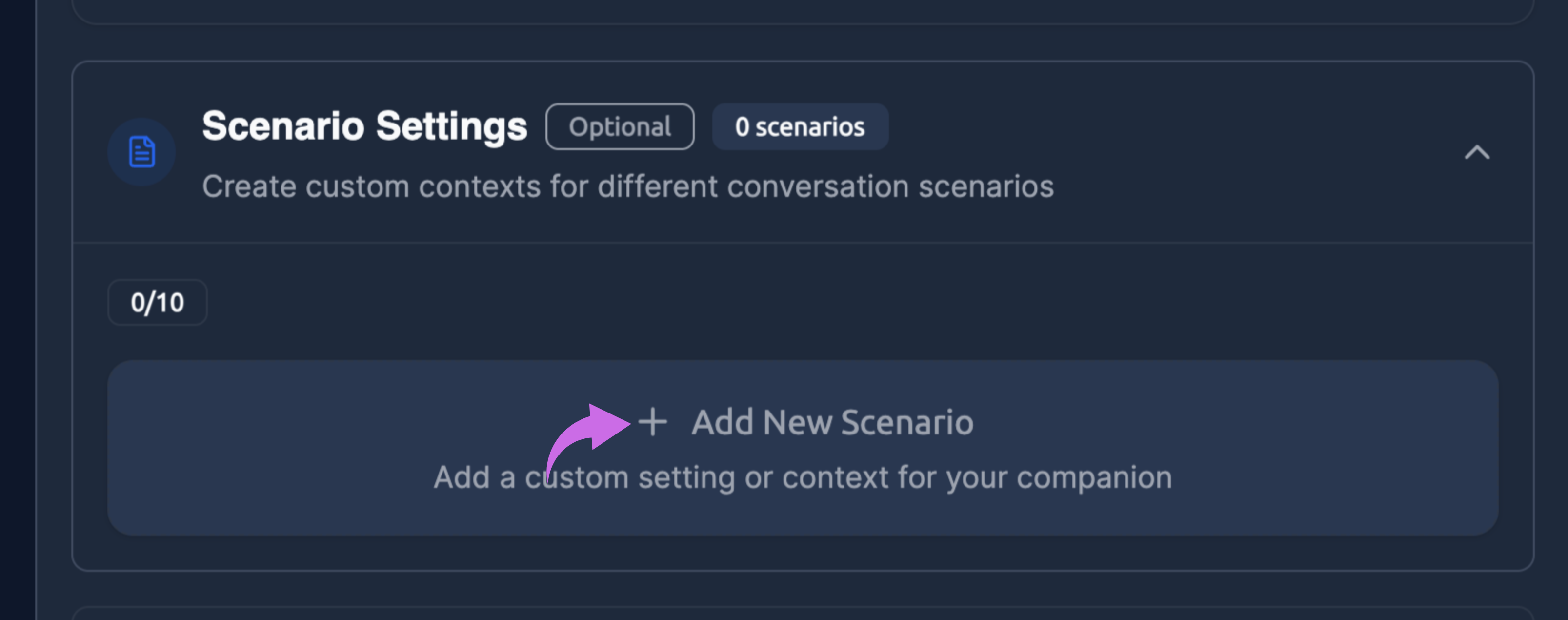Select the 0 scenarios counter pill
Viewport: 1568px width, 620px height.
coord(800,126)
